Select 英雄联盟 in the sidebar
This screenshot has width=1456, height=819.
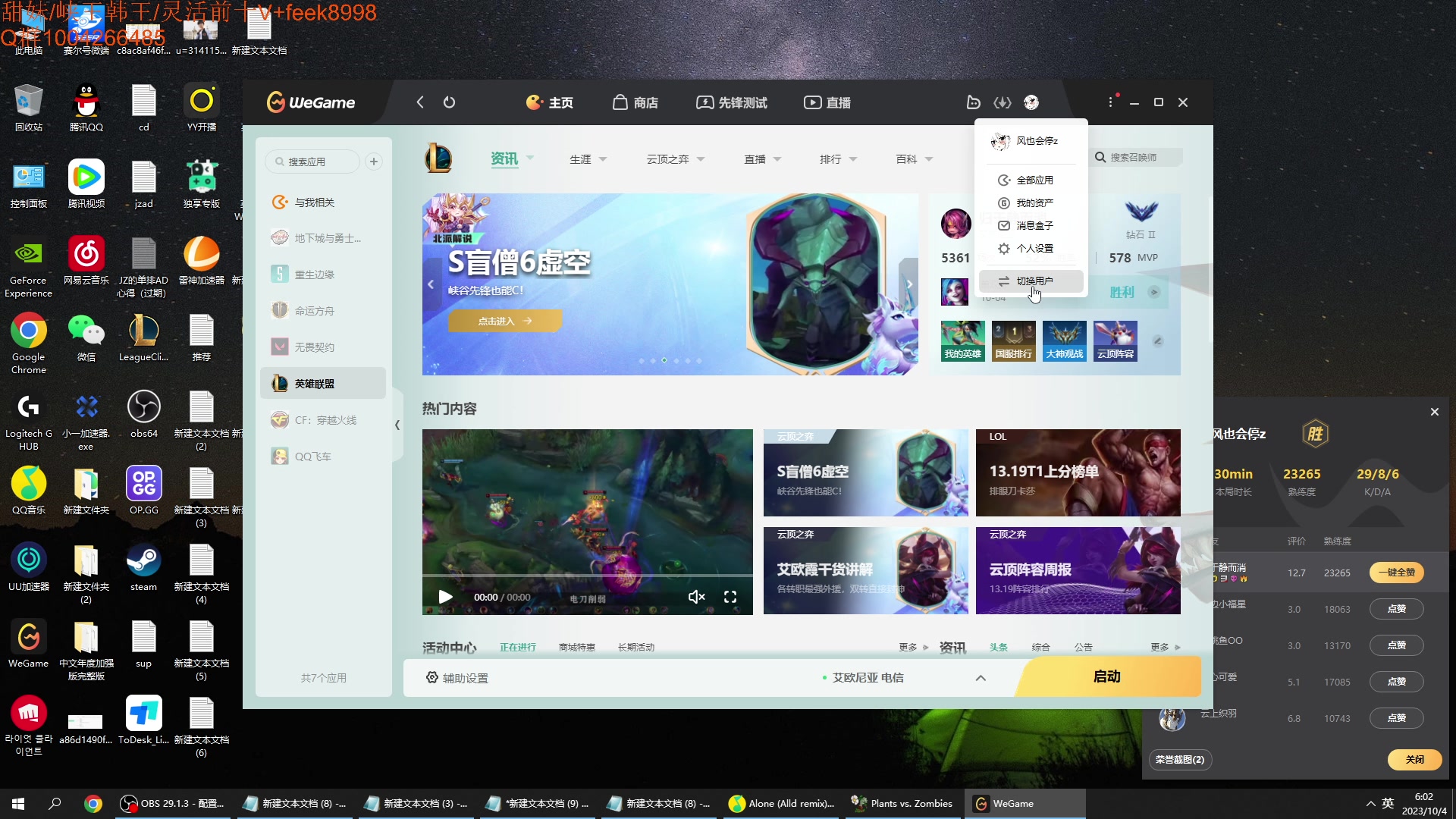click(323, 384)
